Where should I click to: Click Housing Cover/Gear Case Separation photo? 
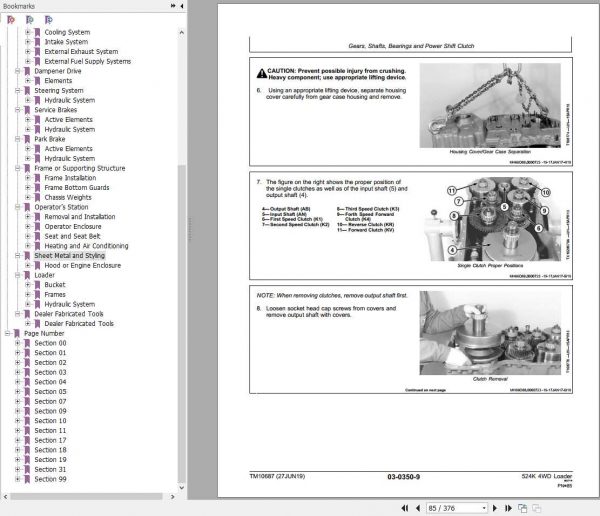pyautogui.click(x=490, y=105)
